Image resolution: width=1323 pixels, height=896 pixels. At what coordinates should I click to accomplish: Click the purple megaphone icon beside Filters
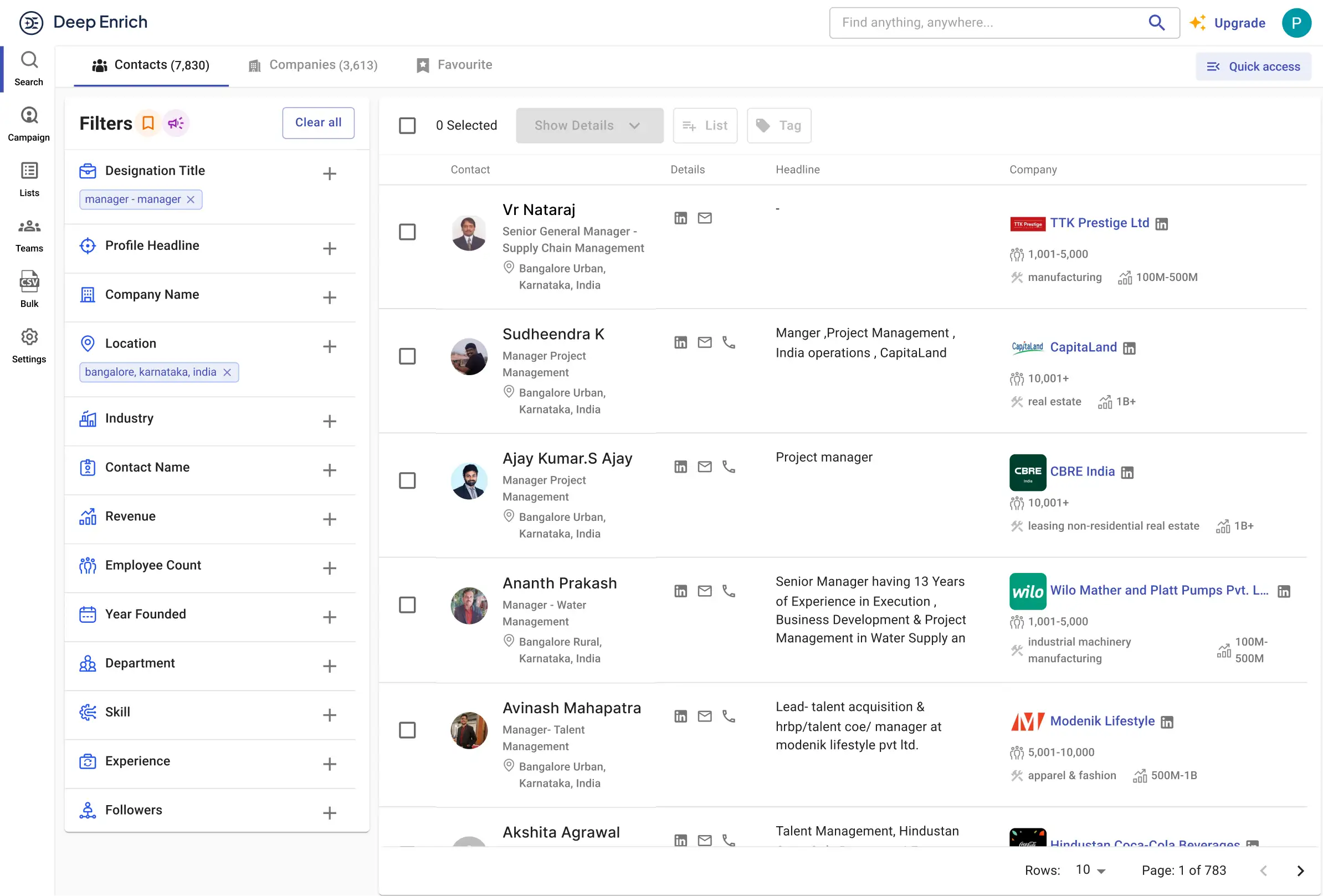tap(176, 123)
